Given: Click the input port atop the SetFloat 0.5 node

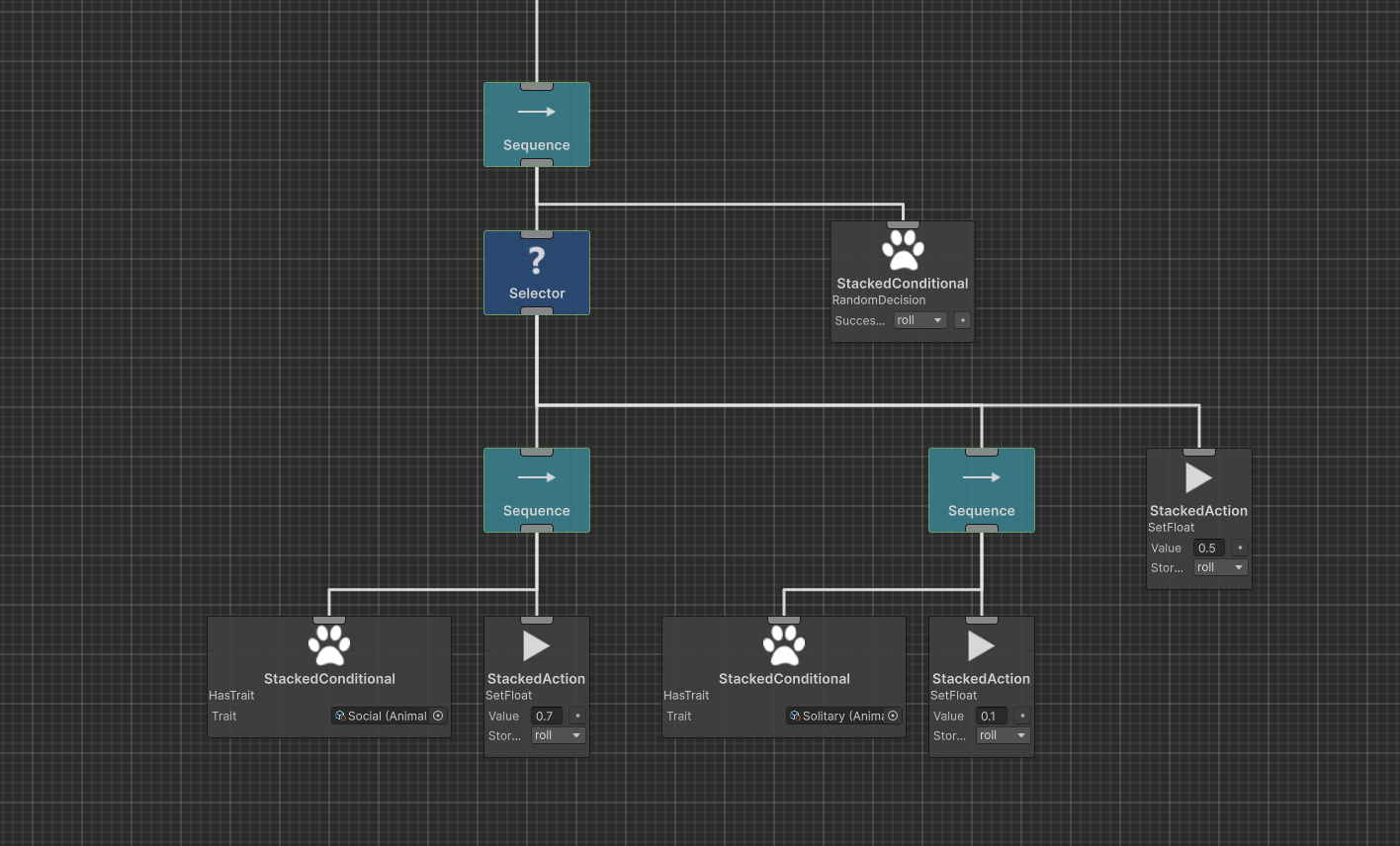Looking at the screenshot, I should click(x=1199, y=452).
